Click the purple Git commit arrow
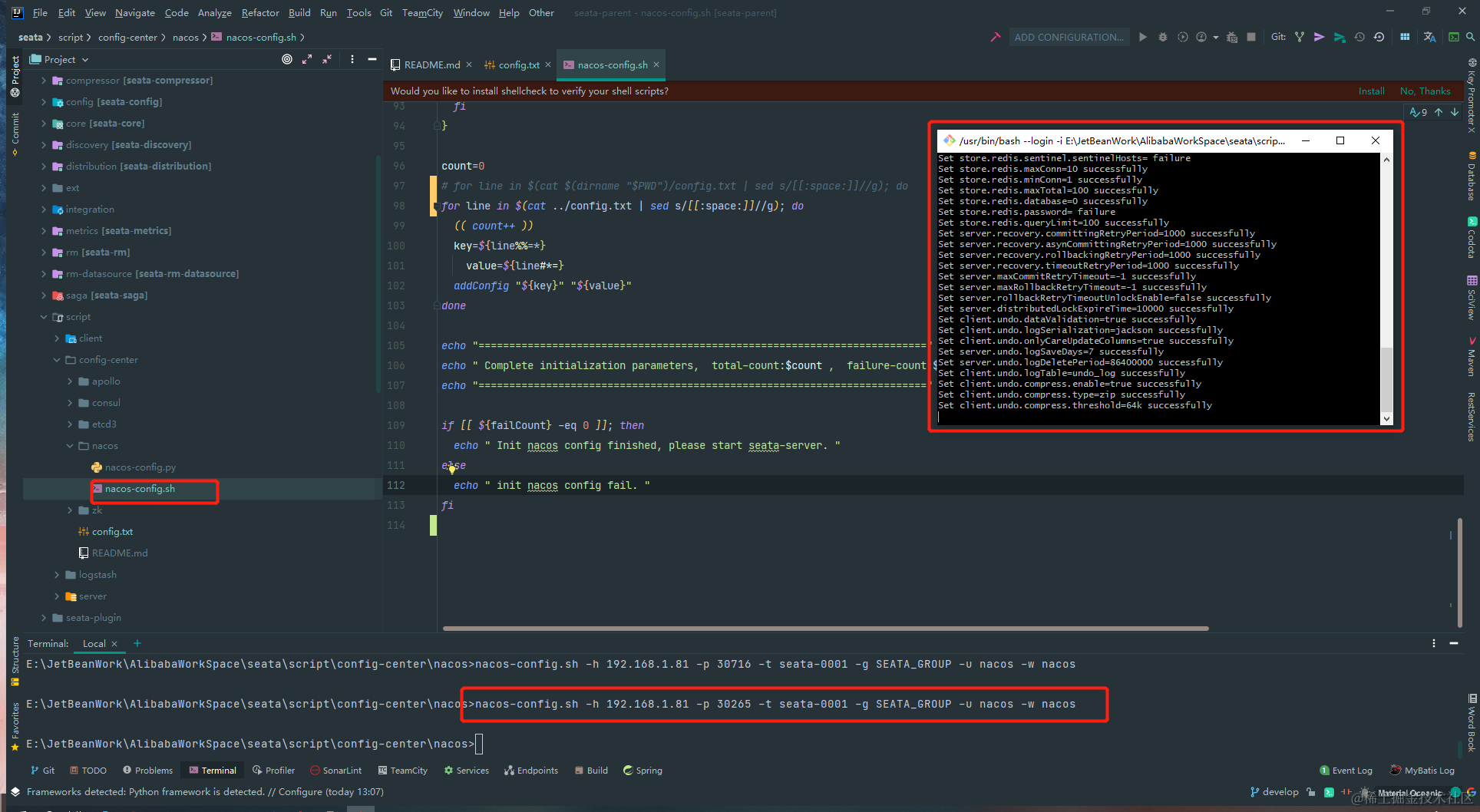The height and width of the screenshot is (812, 1480). tap(1320, 37)
